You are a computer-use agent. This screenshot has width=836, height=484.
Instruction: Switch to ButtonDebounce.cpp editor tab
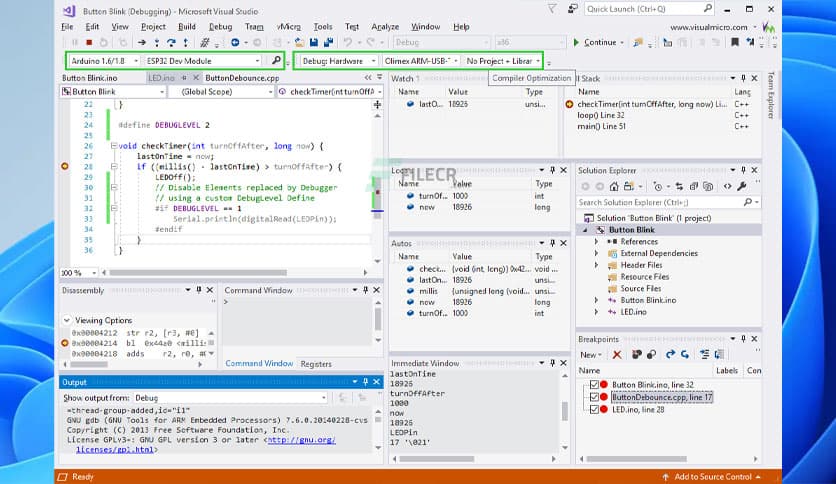pyautogui.click(x=242, y=78)
